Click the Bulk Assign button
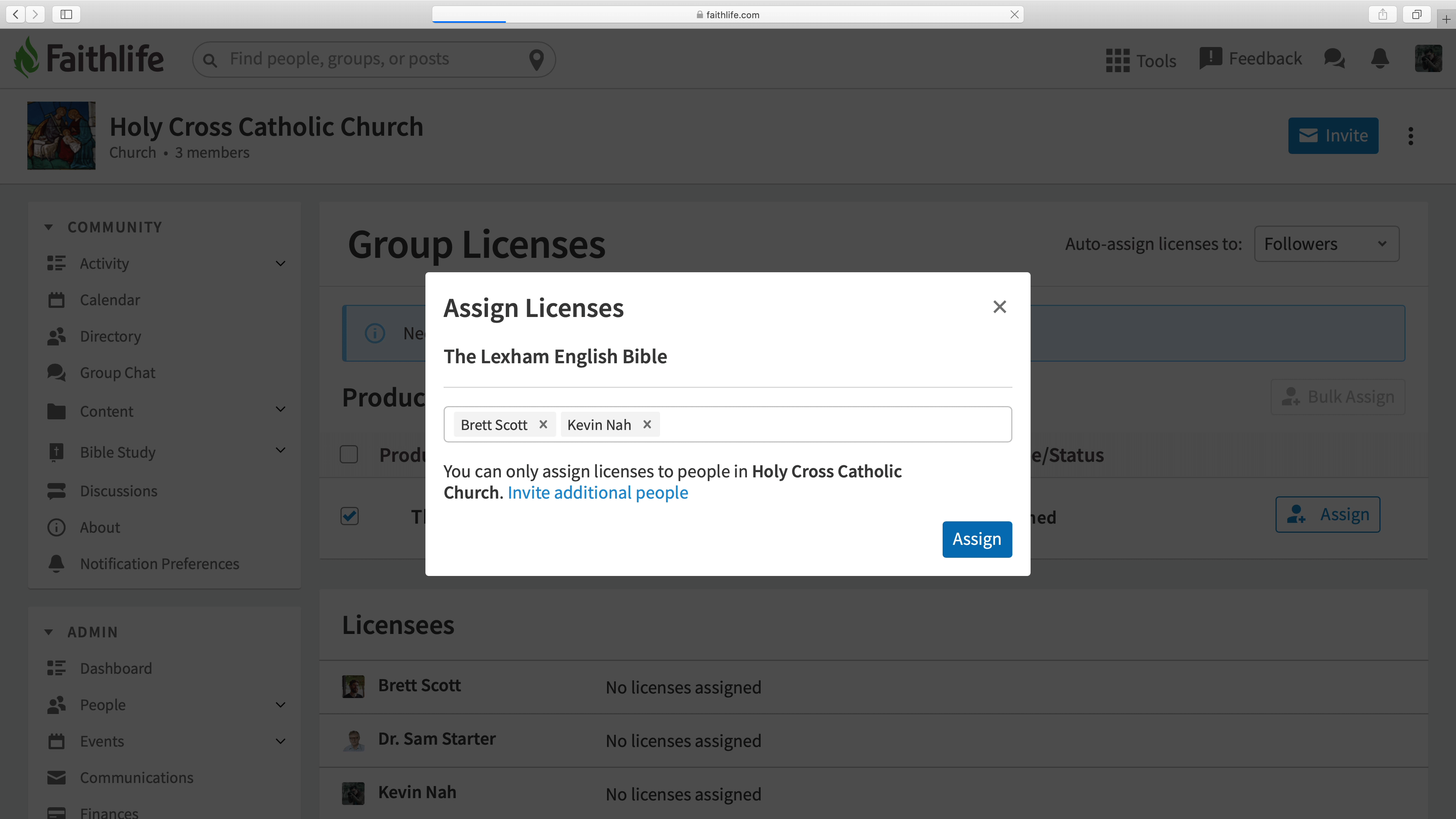Viewport: 1456px width, 819px height. point(1337,397)
